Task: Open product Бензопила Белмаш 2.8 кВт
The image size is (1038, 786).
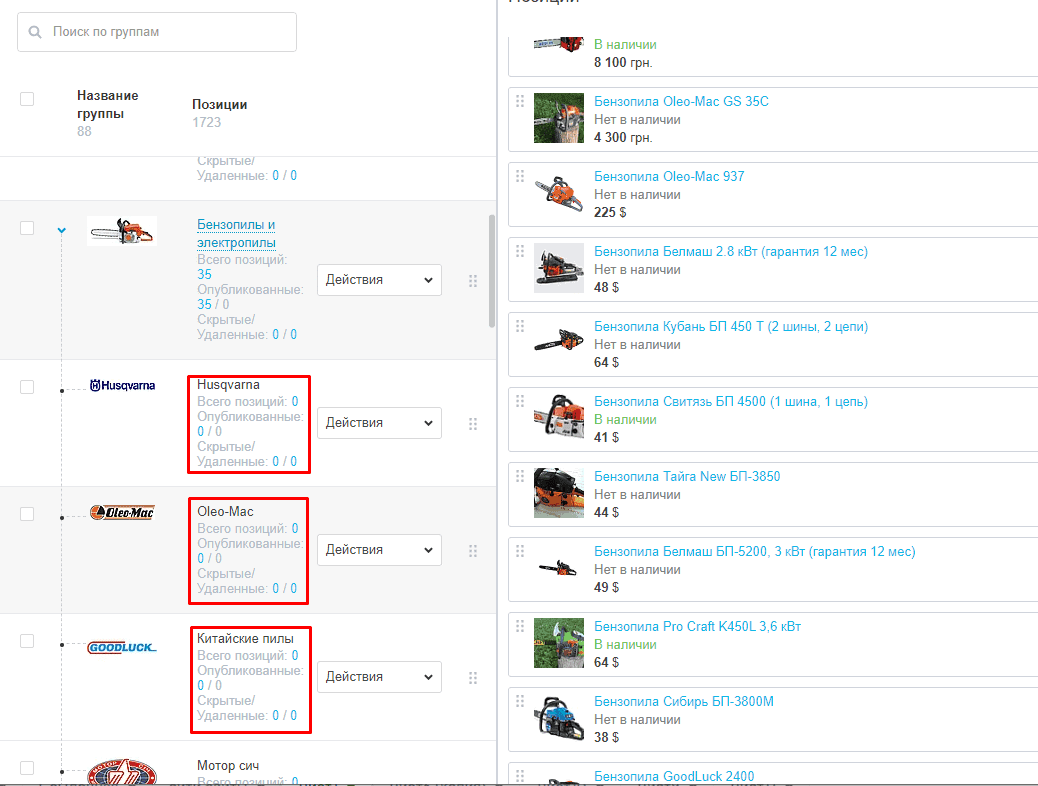Action: click(731, 252)
